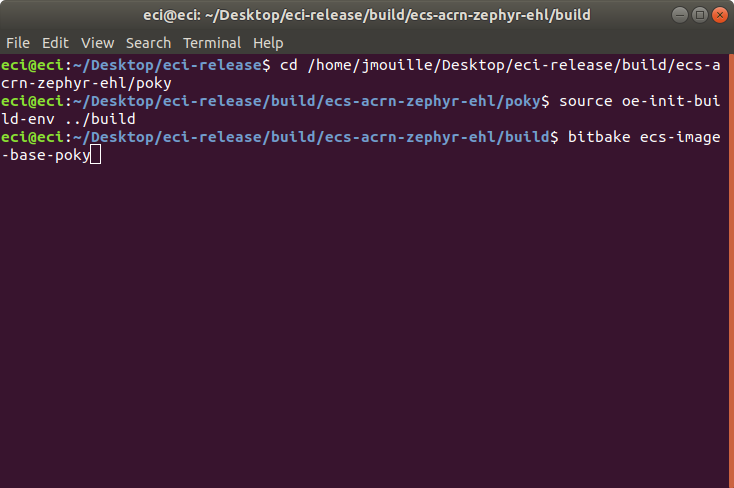Open the Search menu

tap(148, 43)
